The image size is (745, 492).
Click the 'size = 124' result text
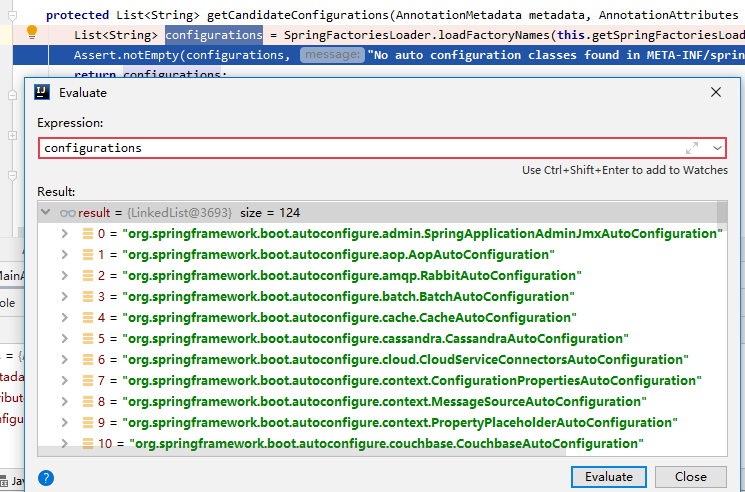tap(270, 213)
